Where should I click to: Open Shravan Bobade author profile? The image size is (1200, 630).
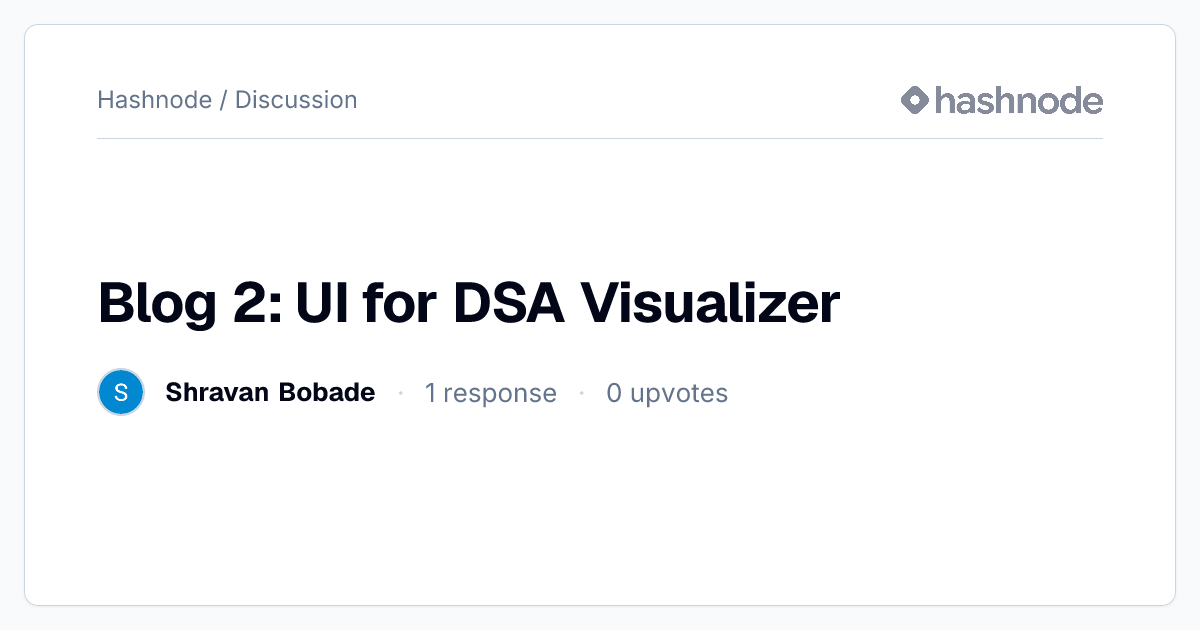(270, 392)
